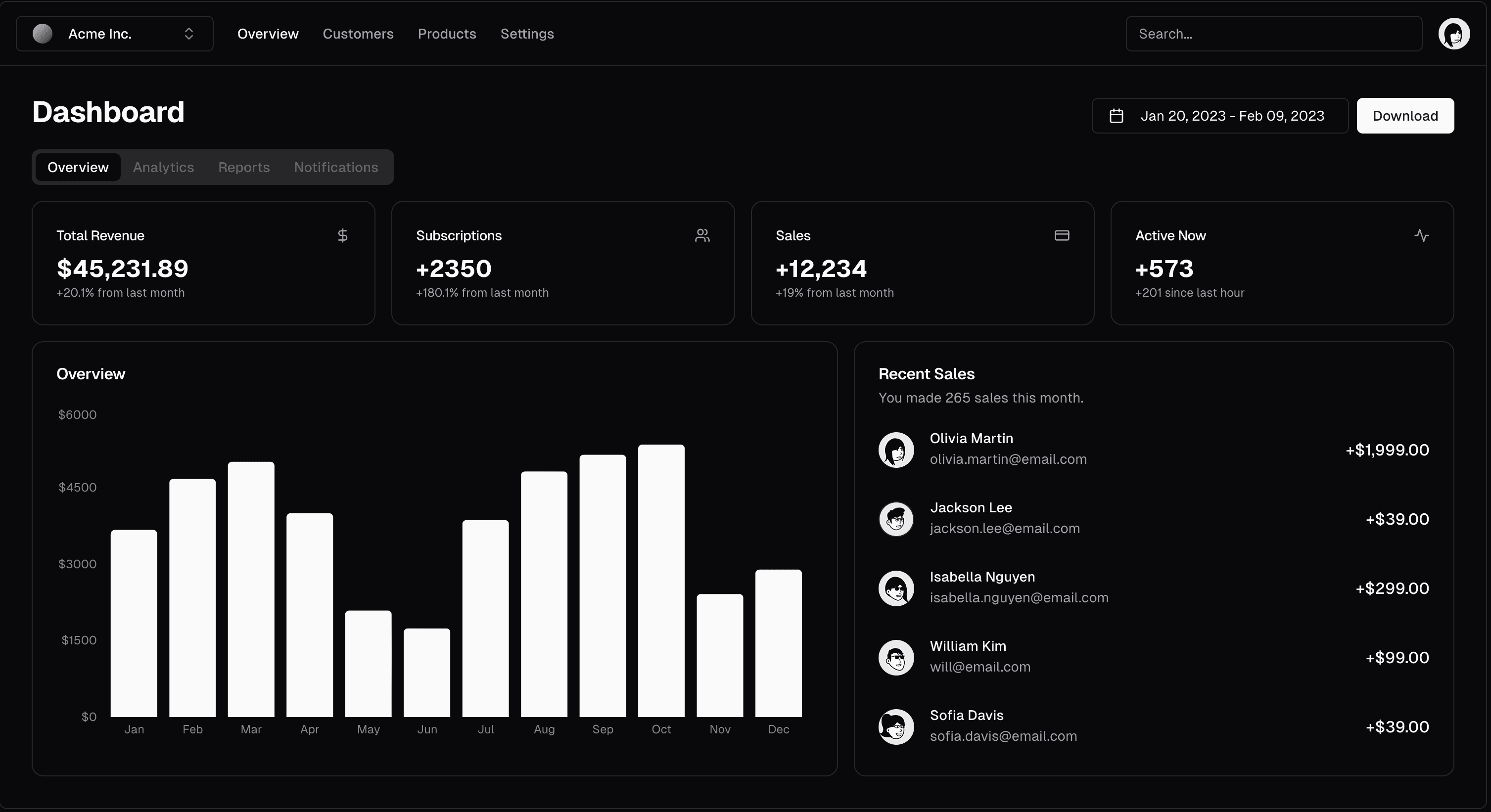Screen dimensions: 1491x812
Task: Switch to the Analytics tab
Action: pyautogui.click(x=163, y=167)
